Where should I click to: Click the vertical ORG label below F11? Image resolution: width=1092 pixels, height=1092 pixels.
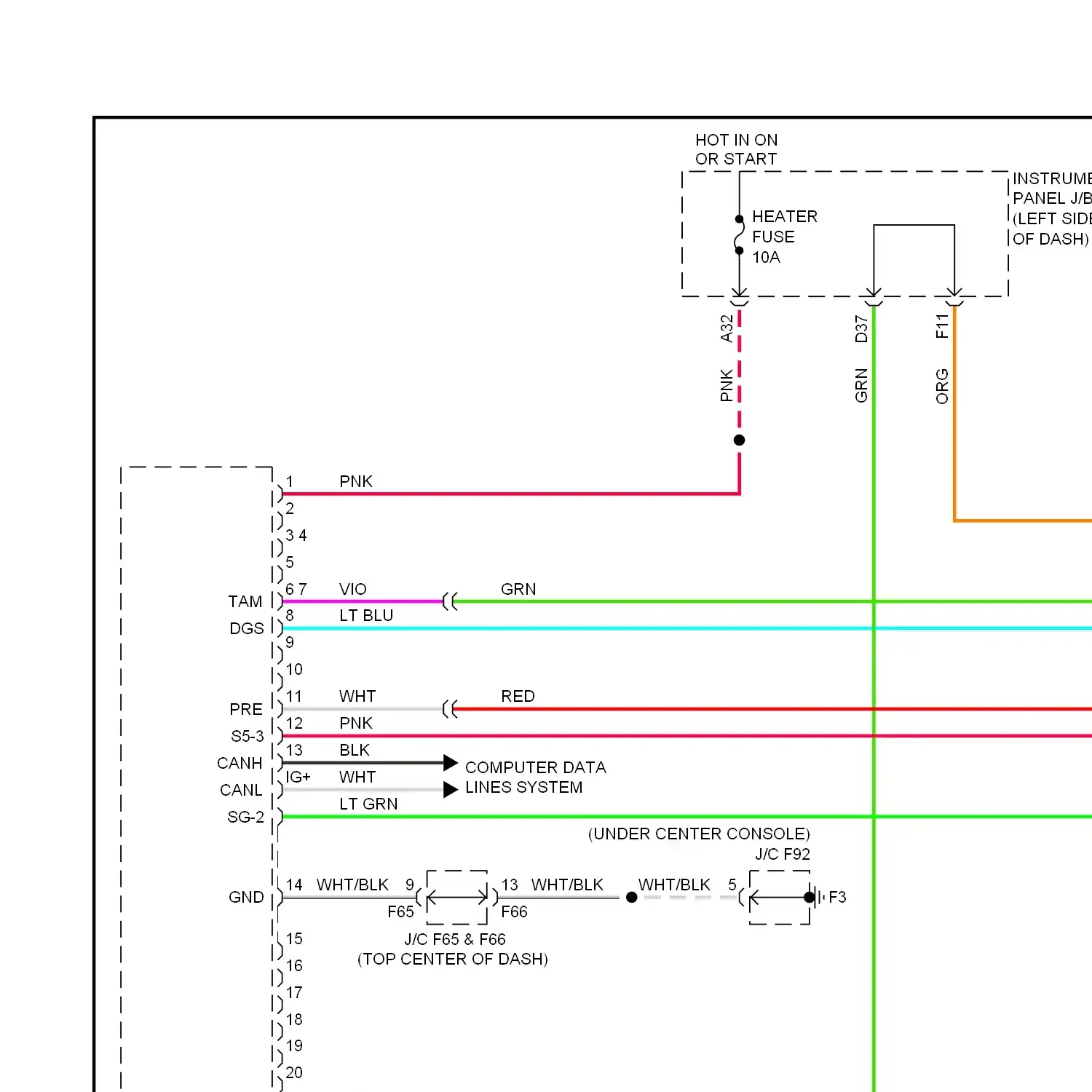942,386
